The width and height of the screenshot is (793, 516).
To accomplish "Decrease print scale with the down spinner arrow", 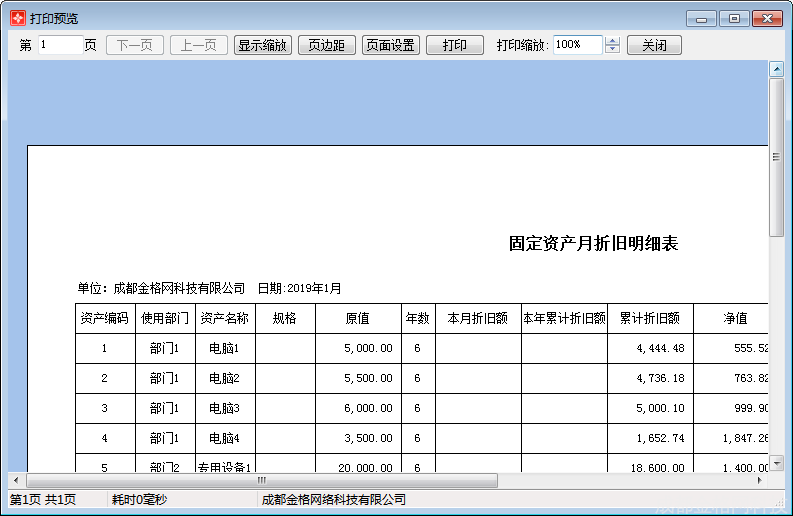I will 613,50.
